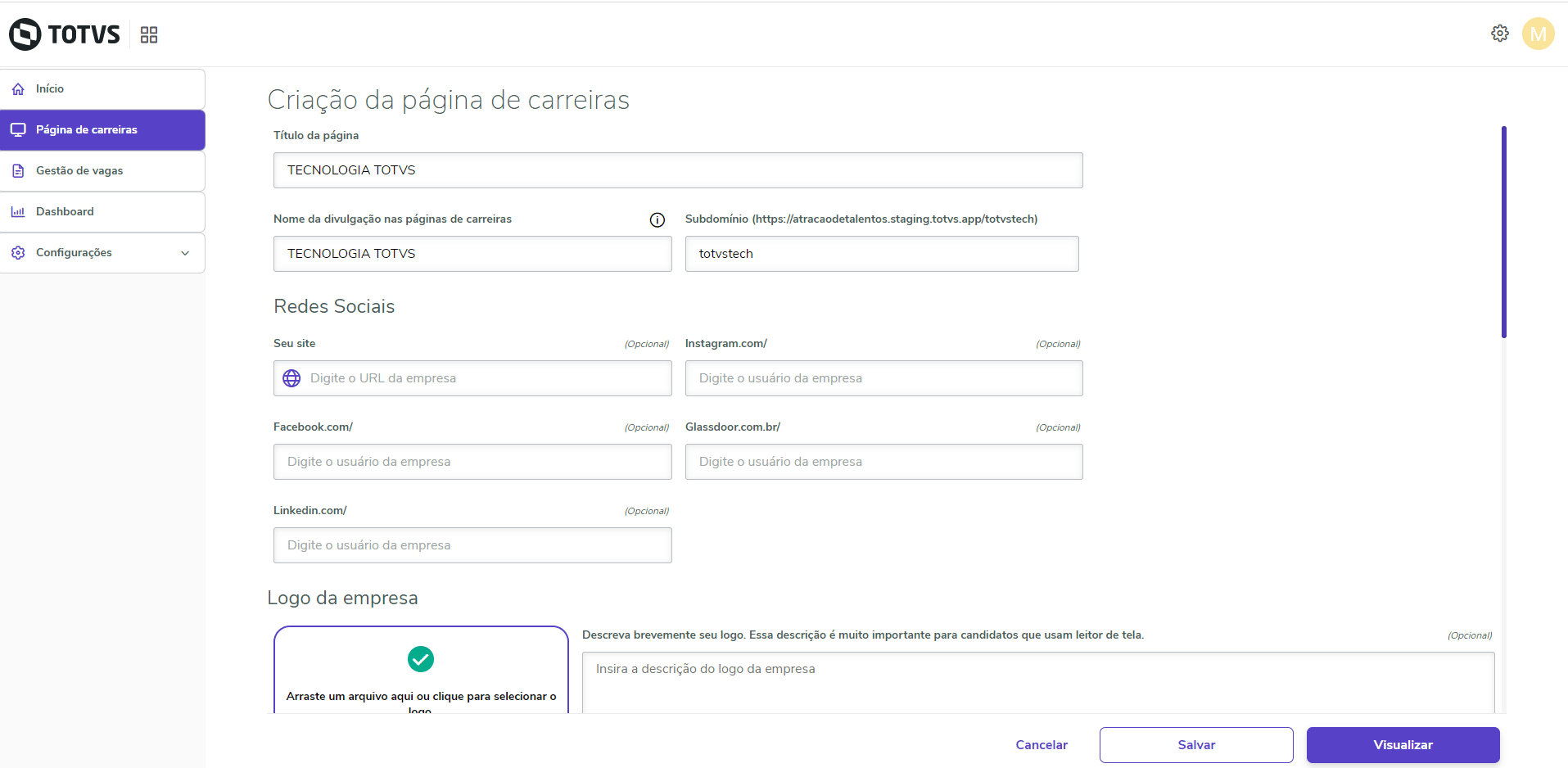
Task: Show info tooltip for Nome da divulgação
Action: pos(657,219)
